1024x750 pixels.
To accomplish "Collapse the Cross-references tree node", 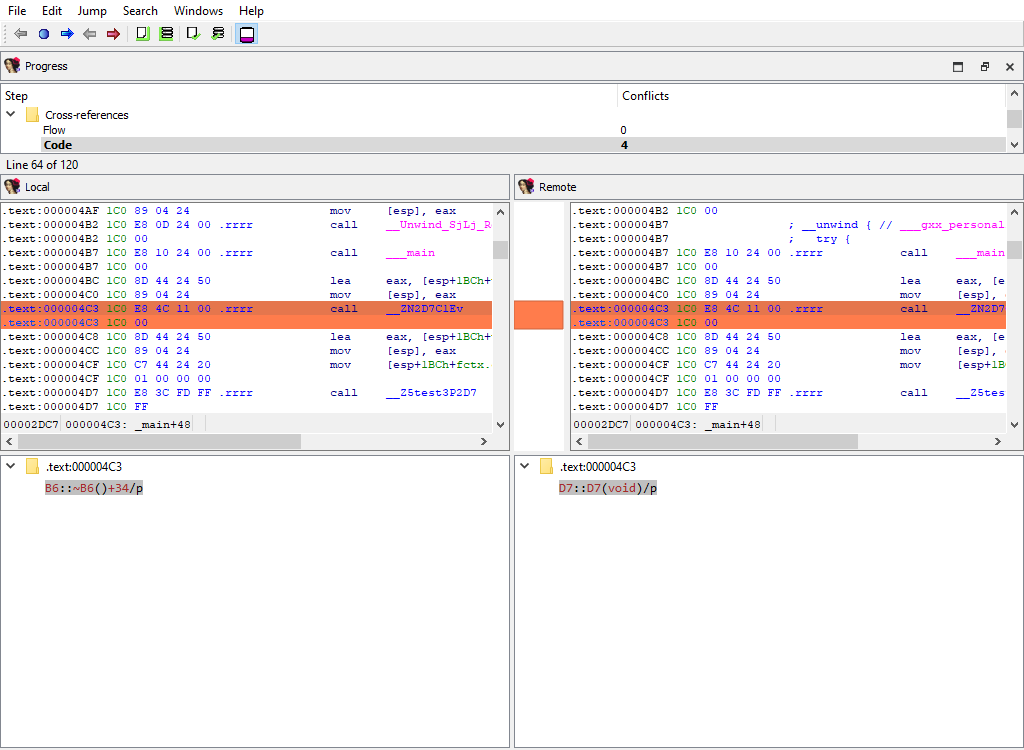I will (12, 115).
